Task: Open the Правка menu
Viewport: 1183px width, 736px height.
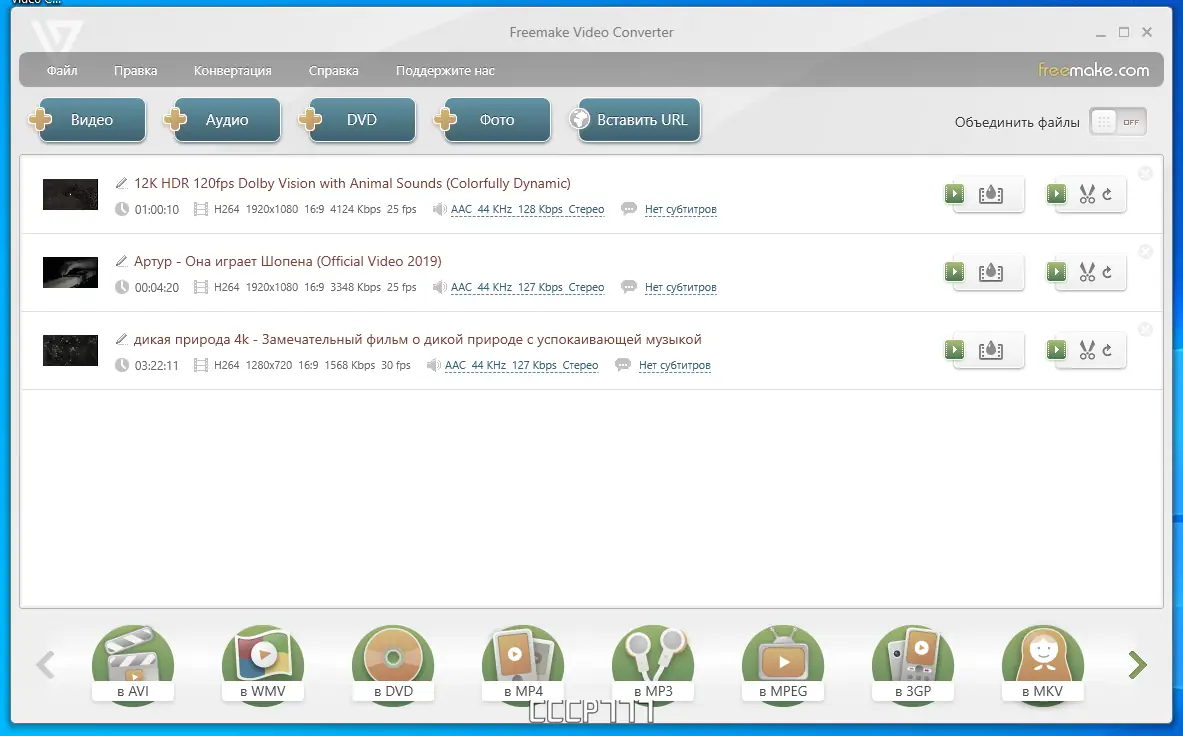Action: (136, 70)
